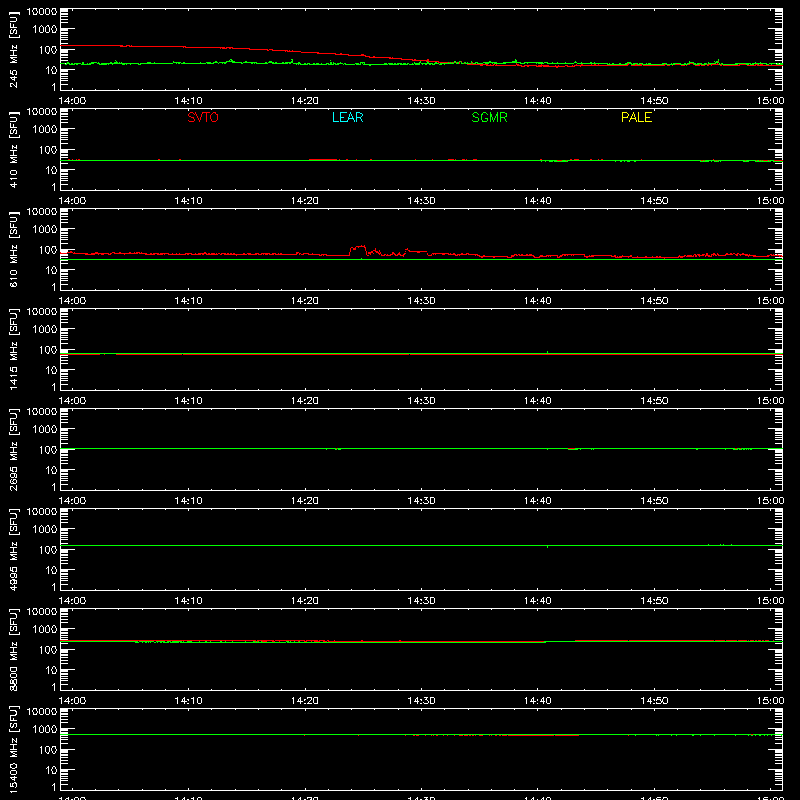
Task: Click 14:10 under the 410 MHz panel
Action: pyautogui.click(x=188, y=201)
